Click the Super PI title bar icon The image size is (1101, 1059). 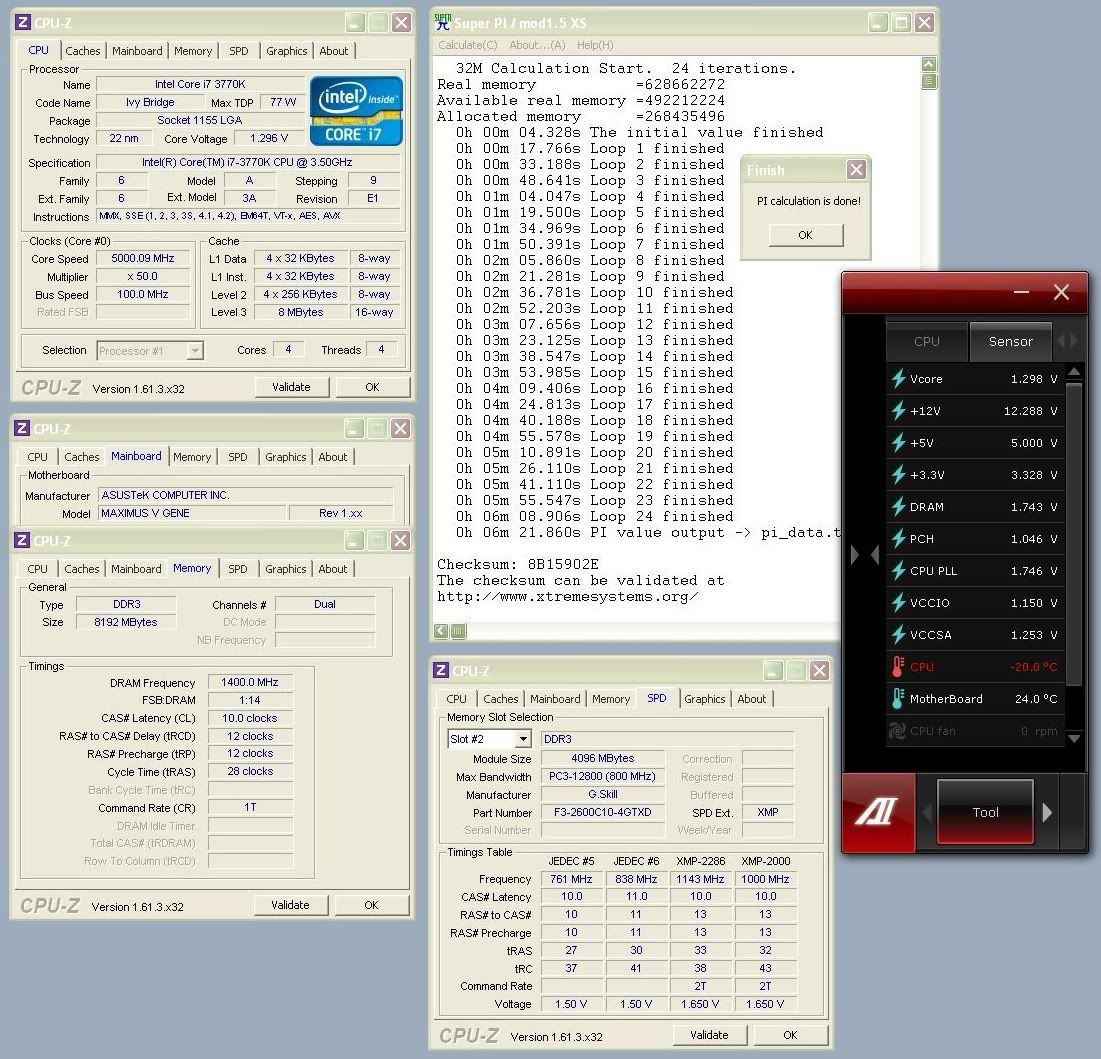pyautogui.click(x=442, y=22)
